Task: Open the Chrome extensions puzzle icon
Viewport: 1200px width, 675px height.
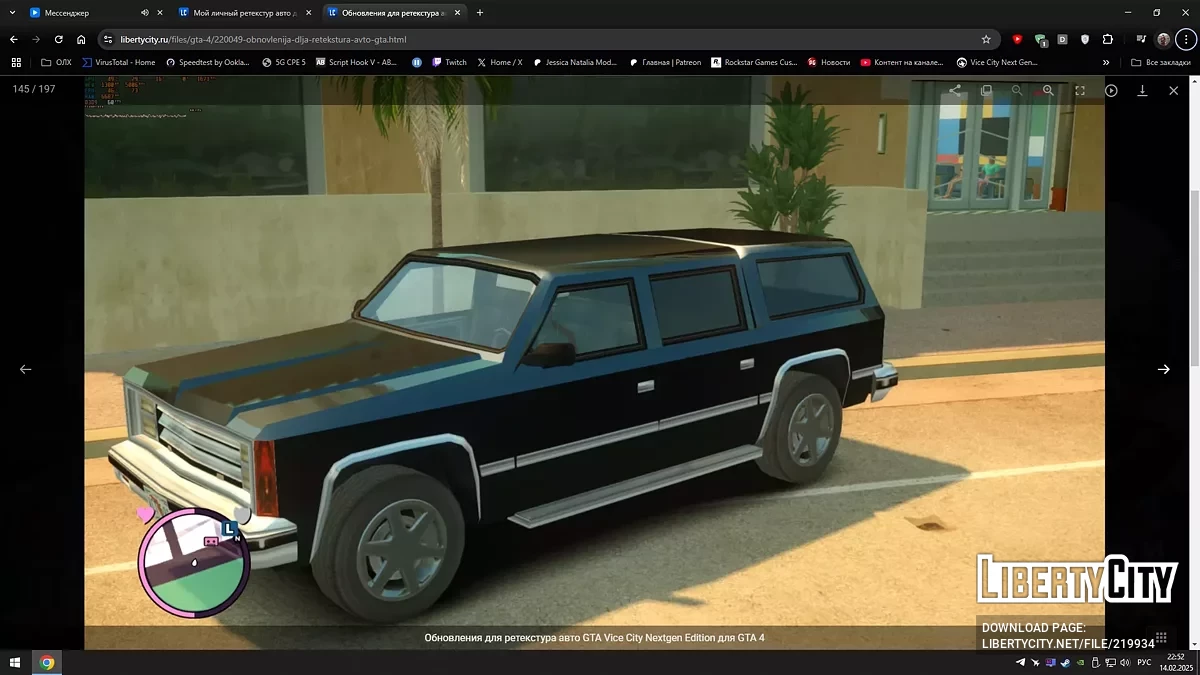Action: [1107, 39]
